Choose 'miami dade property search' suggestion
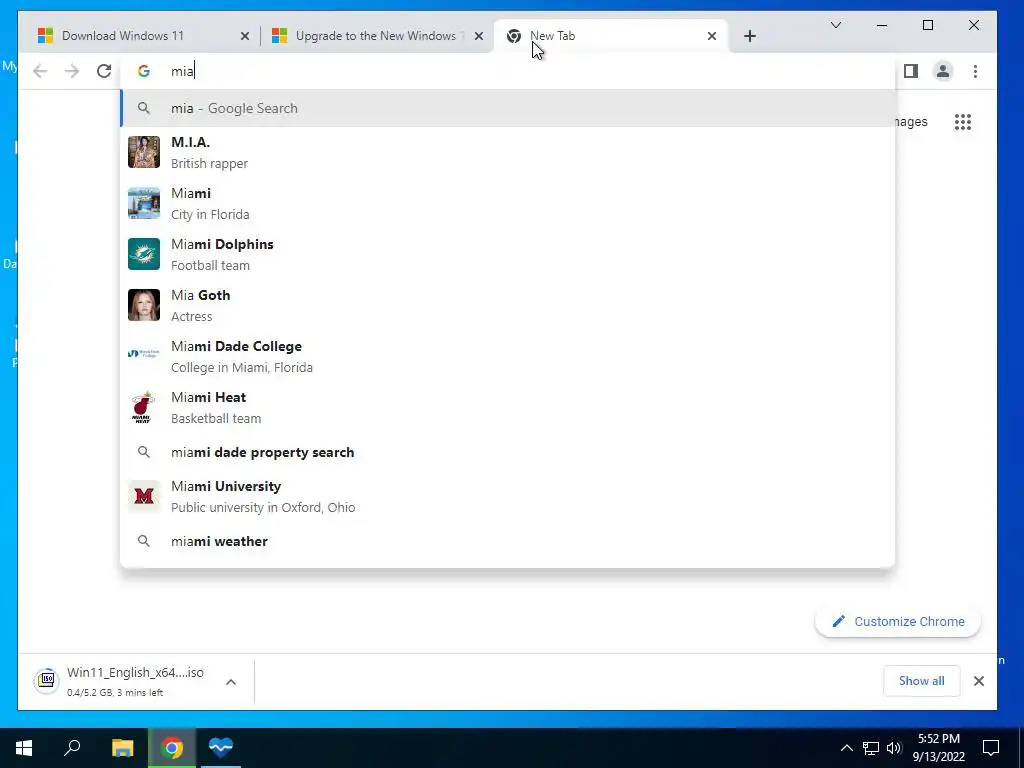 507,452
